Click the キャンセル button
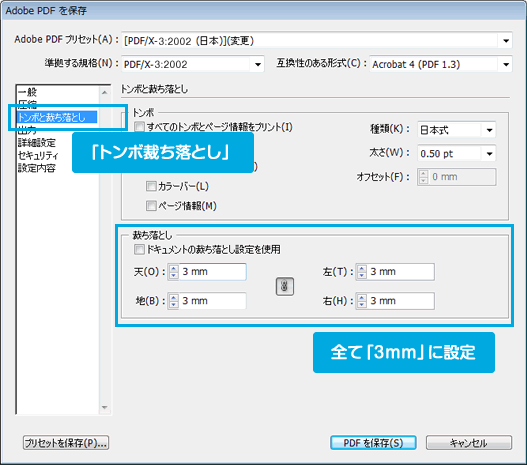Screen dimensions: 527x465 pyautogui.click(x=469, y=443)
